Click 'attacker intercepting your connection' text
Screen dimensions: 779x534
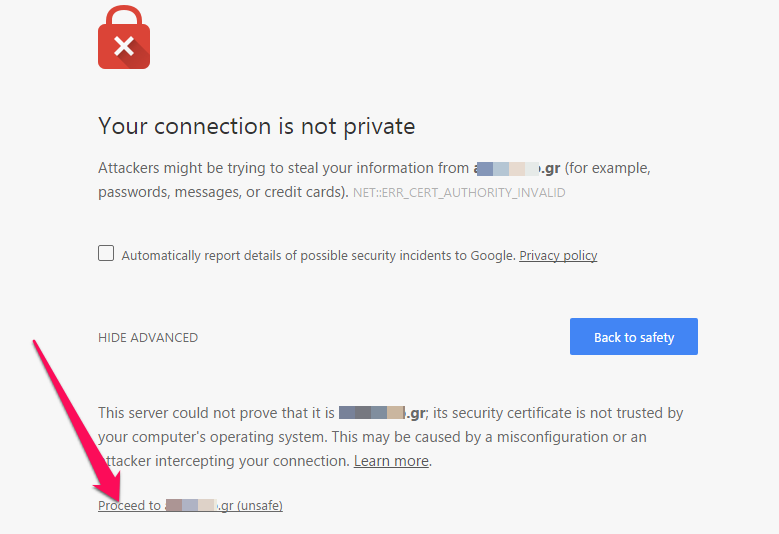224,461
